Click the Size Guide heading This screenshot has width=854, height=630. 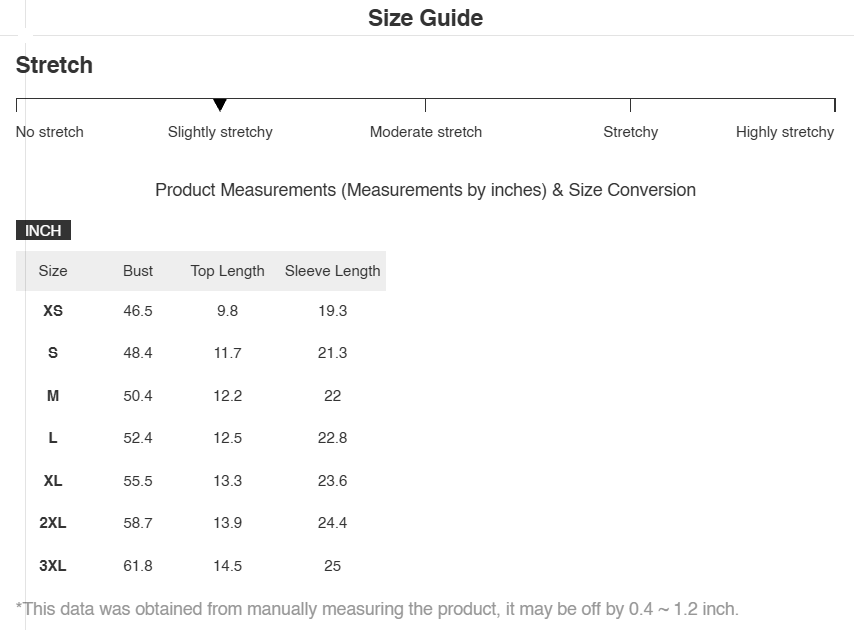tap(425, 18)
